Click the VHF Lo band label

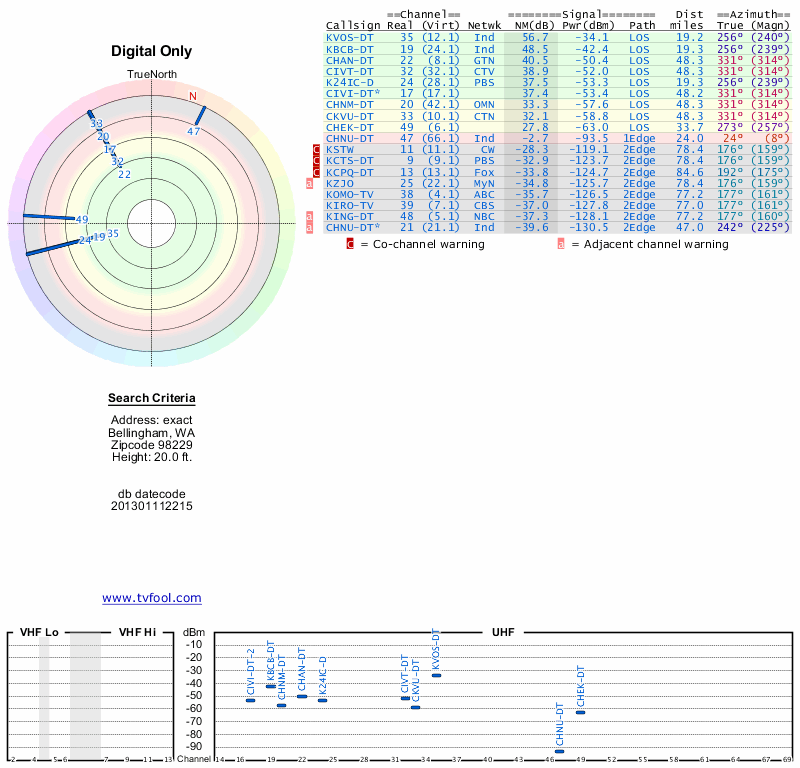click(38, 632)
